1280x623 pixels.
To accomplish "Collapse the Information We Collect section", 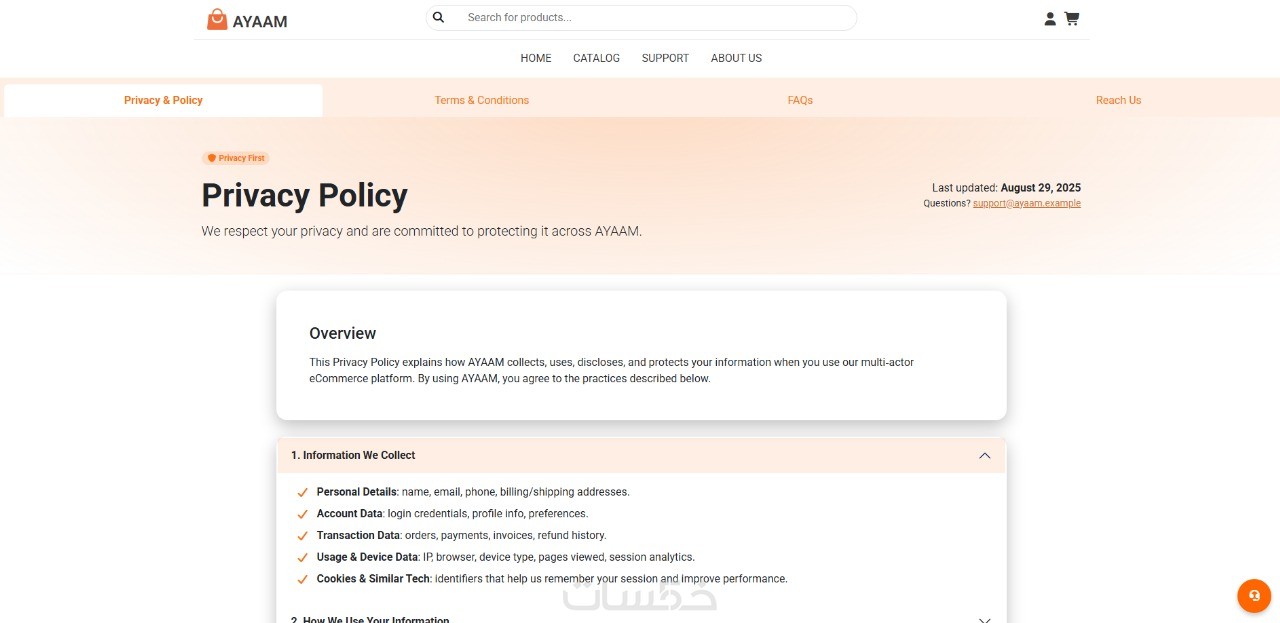I will point(984,455).
